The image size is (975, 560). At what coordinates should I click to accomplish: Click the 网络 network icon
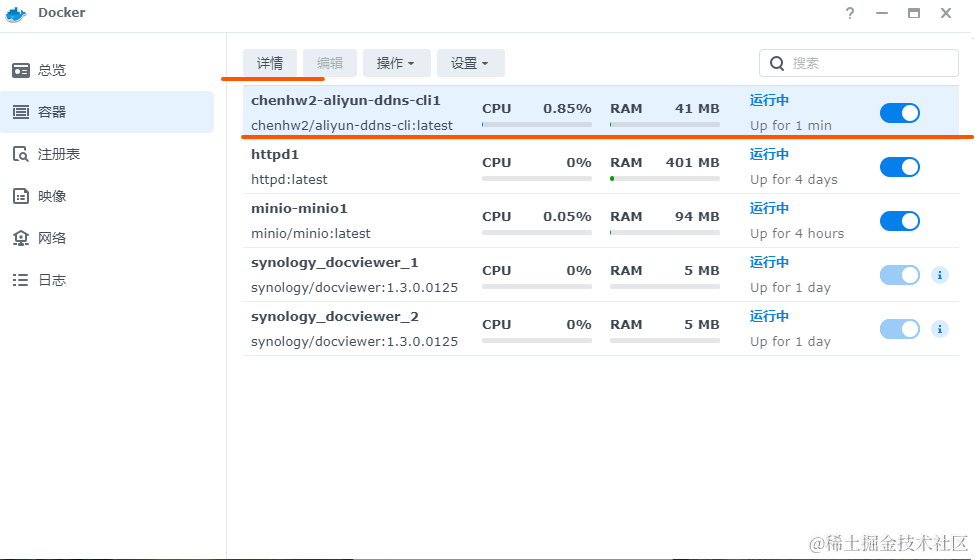tap(21, 238)
